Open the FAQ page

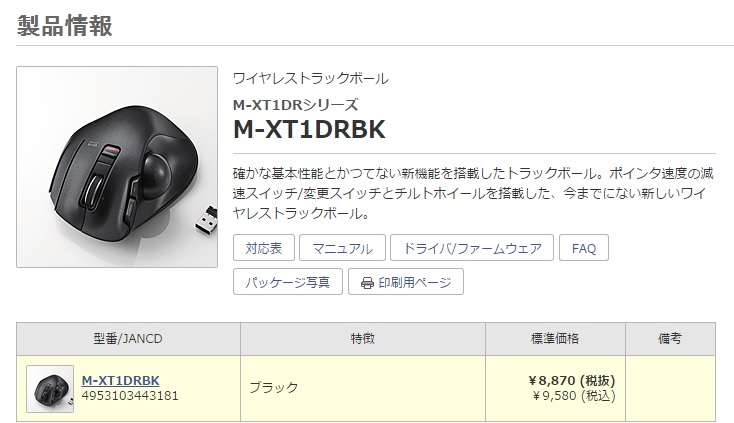point(584,248)
